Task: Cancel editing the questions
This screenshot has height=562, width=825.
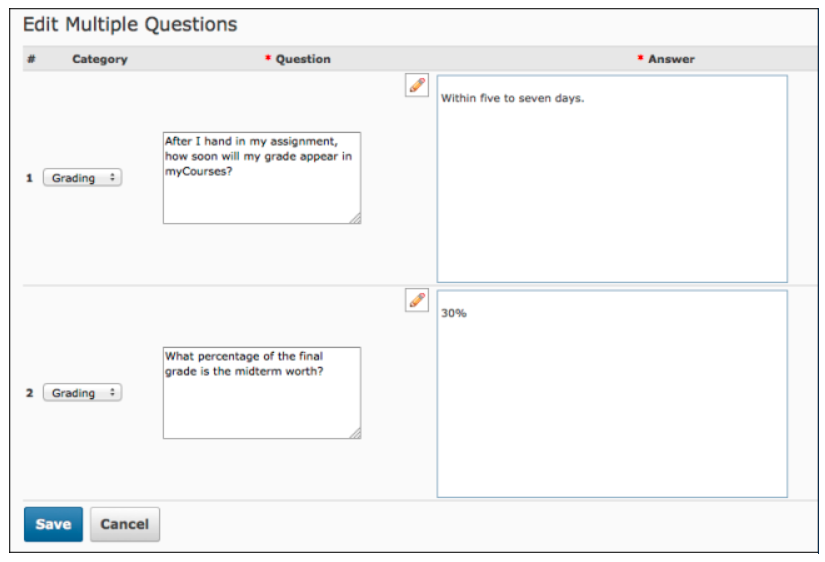Action: pos(125,524)
